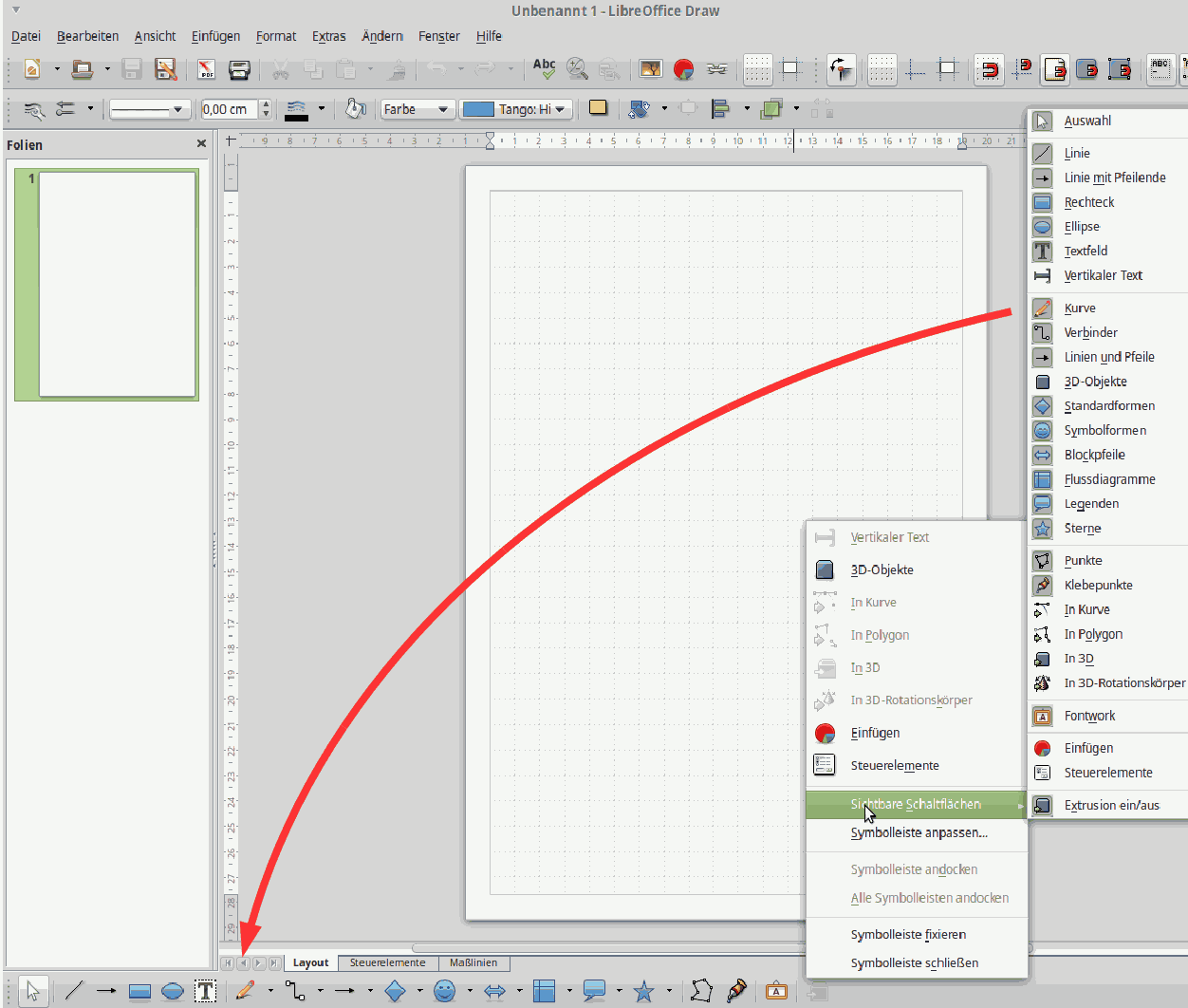The height and width of the screenshot is (1008, 1188).
Task: Select the Flowchart shapes tool in bottom toolbar
Action: coord(545,991)
